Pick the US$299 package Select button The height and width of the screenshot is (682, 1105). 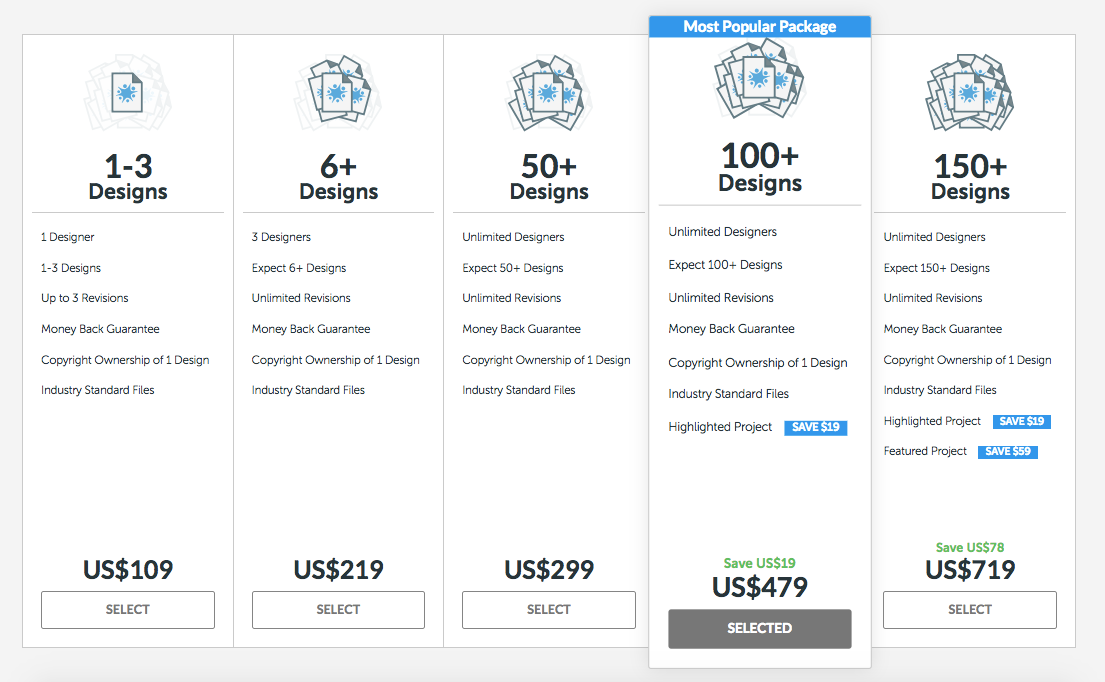click(x=549, y=609)
